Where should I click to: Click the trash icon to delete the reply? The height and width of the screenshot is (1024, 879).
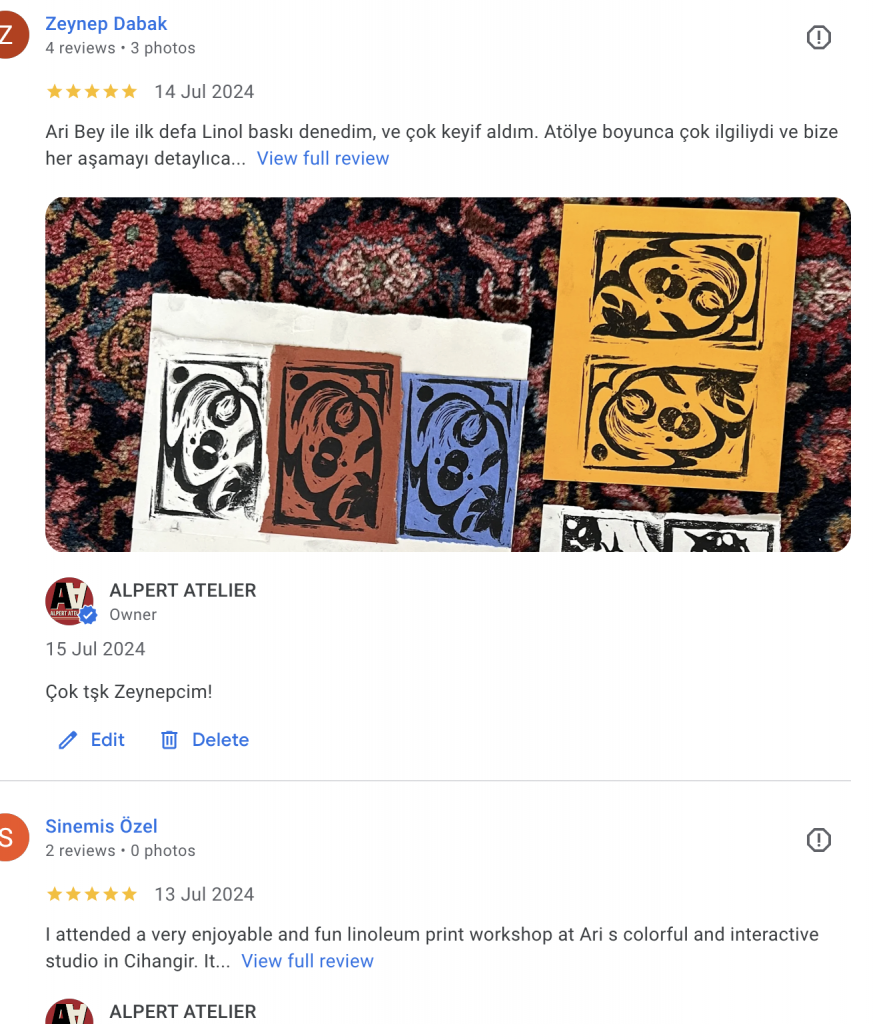point(169,740)
